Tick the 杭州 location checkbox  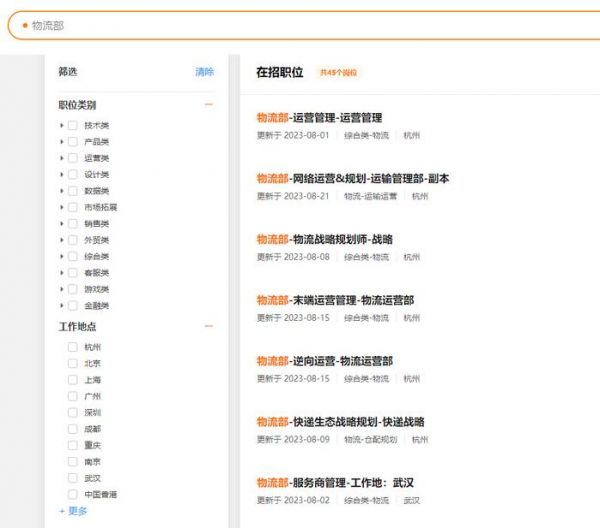pyautogui.click(x=73, y=347)
